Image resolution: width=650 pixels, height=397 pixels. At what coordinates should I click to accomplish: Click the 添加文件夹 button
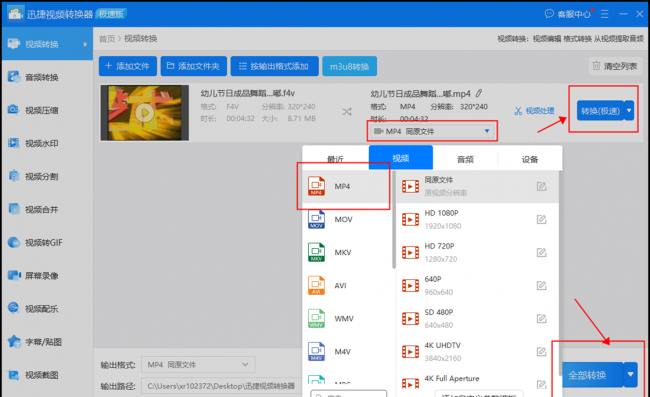click(x=194, y=66)
